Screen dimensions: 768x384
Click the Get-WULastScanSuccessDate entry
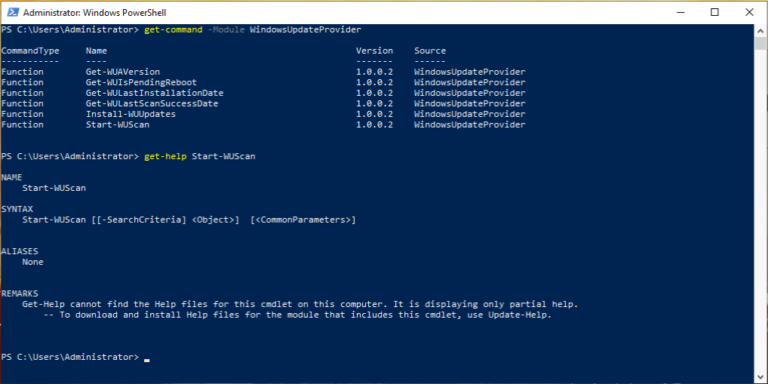click(x=152, y=103)
